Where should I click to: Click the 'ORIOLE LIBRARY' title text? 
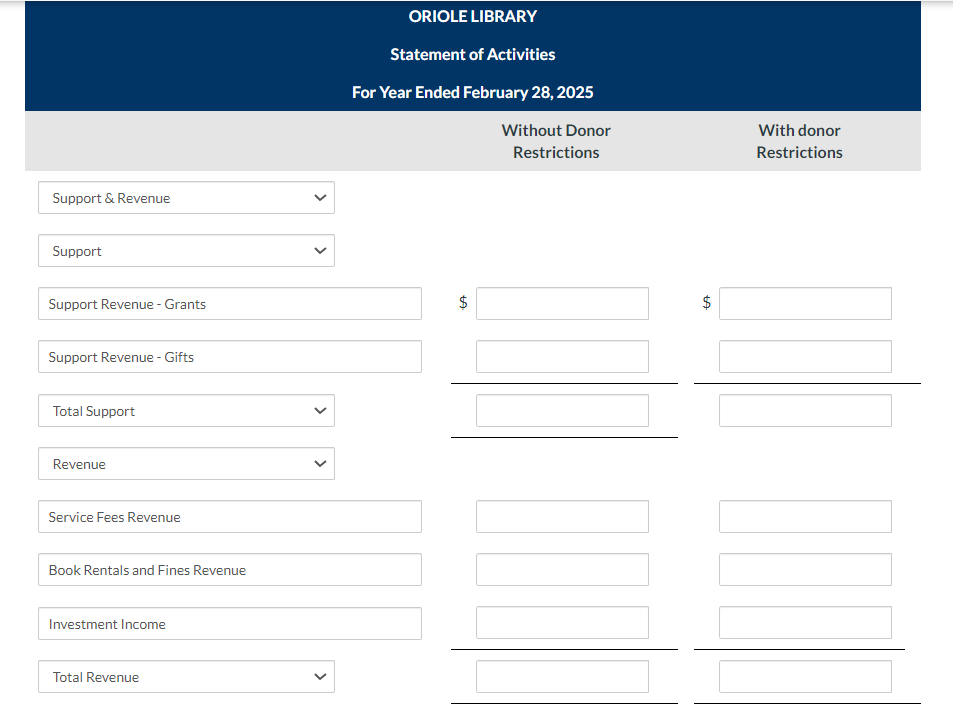tap(473, 16)
